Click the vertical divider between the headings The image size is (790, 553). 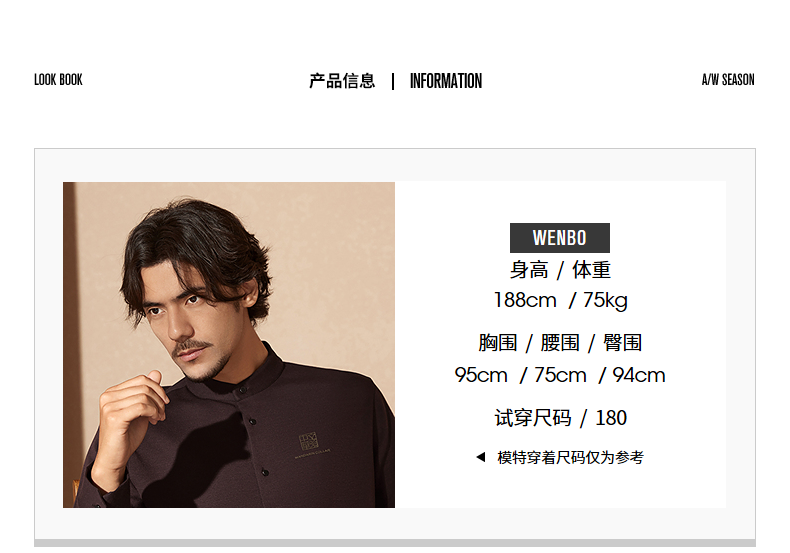coord(393,81)
